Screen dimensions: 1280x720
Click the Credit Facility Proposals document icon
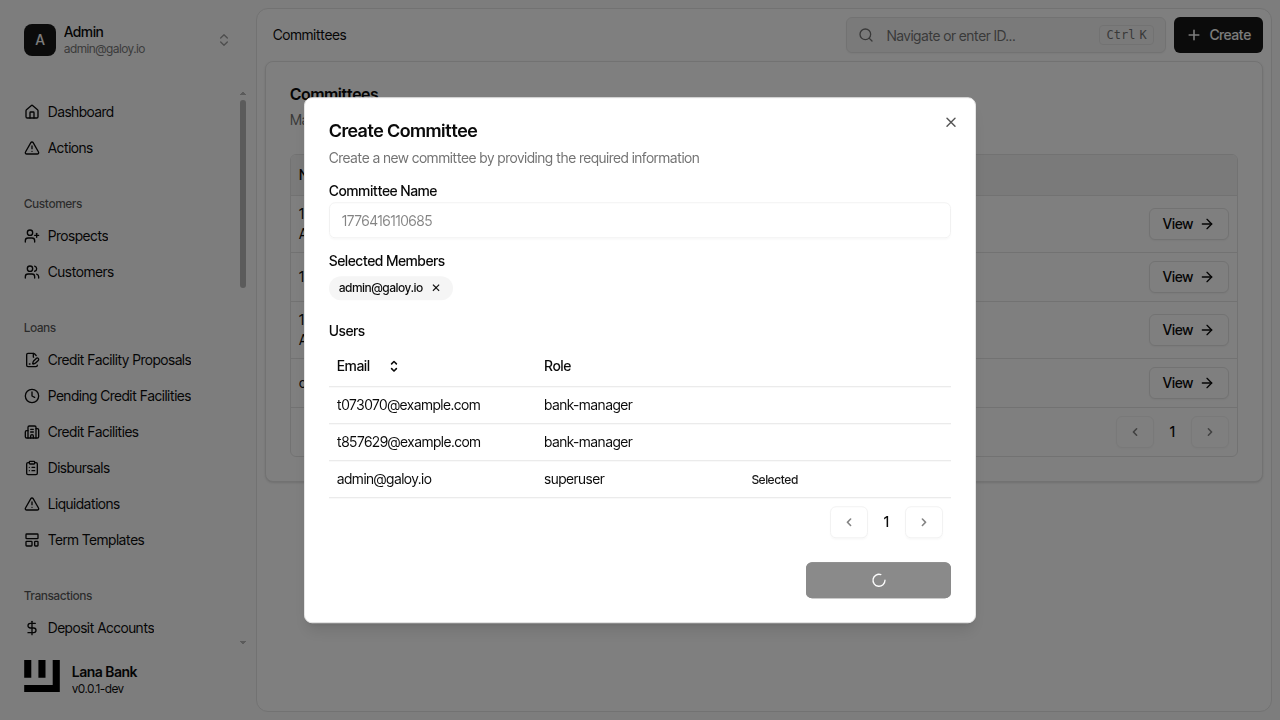[x=33, y=359]
